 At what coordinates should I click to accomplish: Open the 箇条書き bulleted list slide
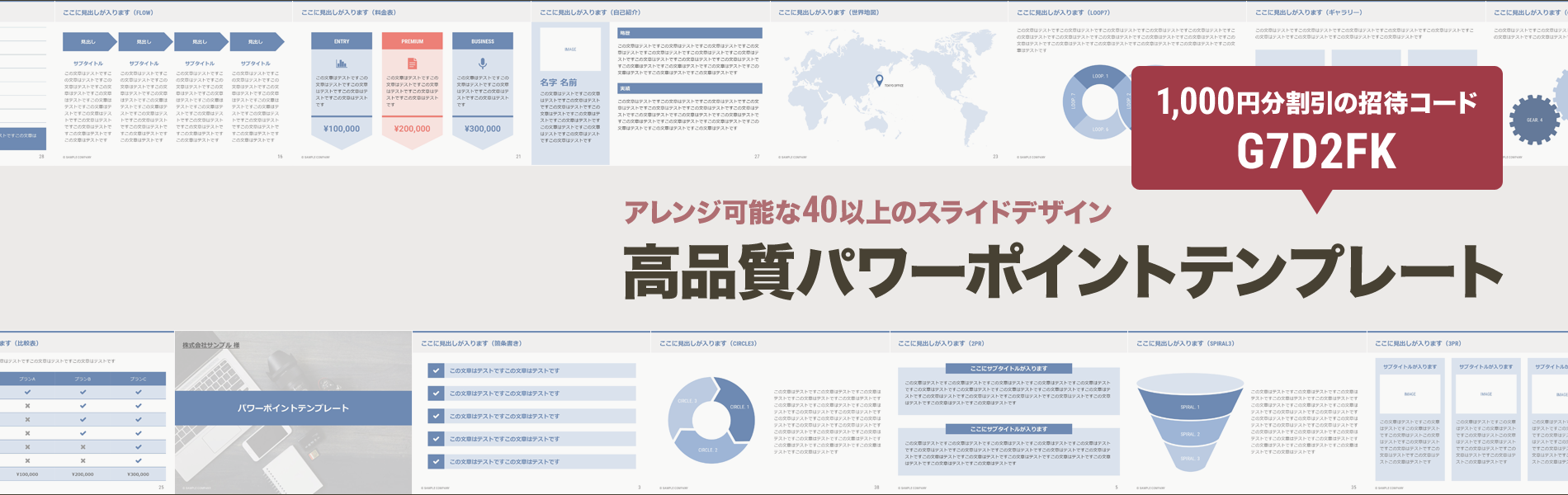[531, 413]
